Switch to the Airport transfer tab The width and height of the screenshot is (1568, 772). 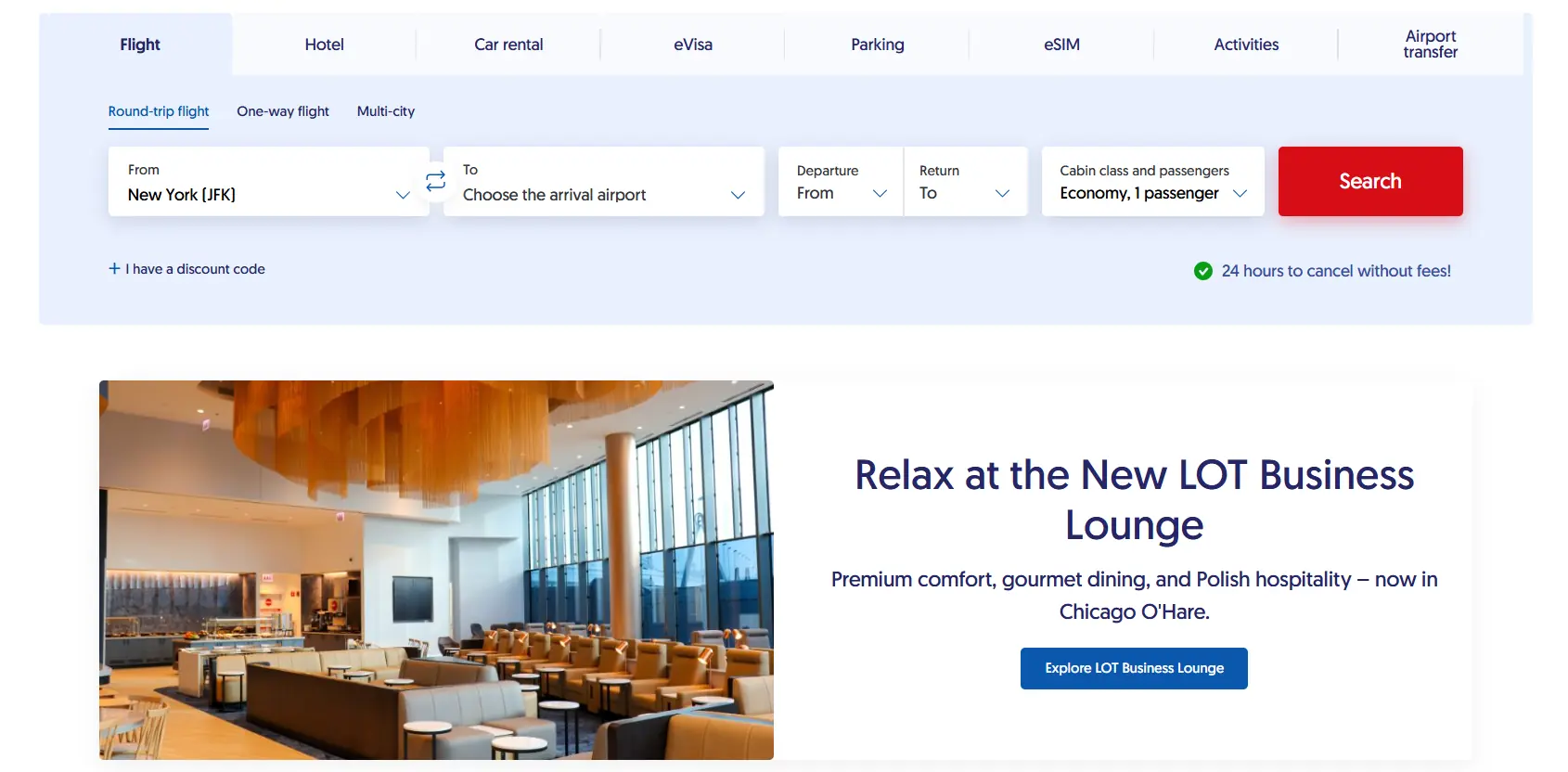pyautogui.click(x=1431, y=45)
